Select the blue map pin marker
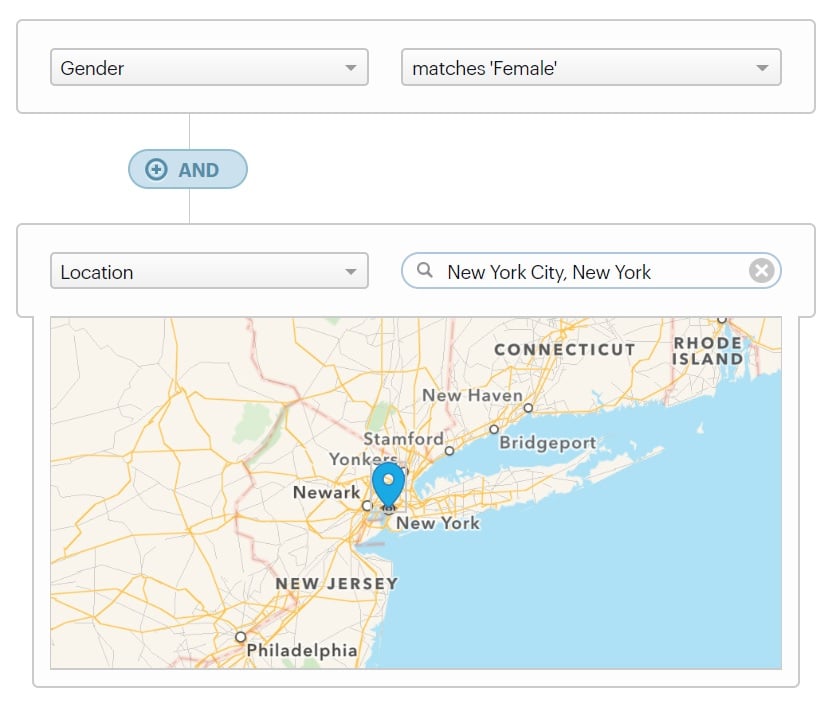The height and width of the screenshot is (712, 835). point(388,484)
